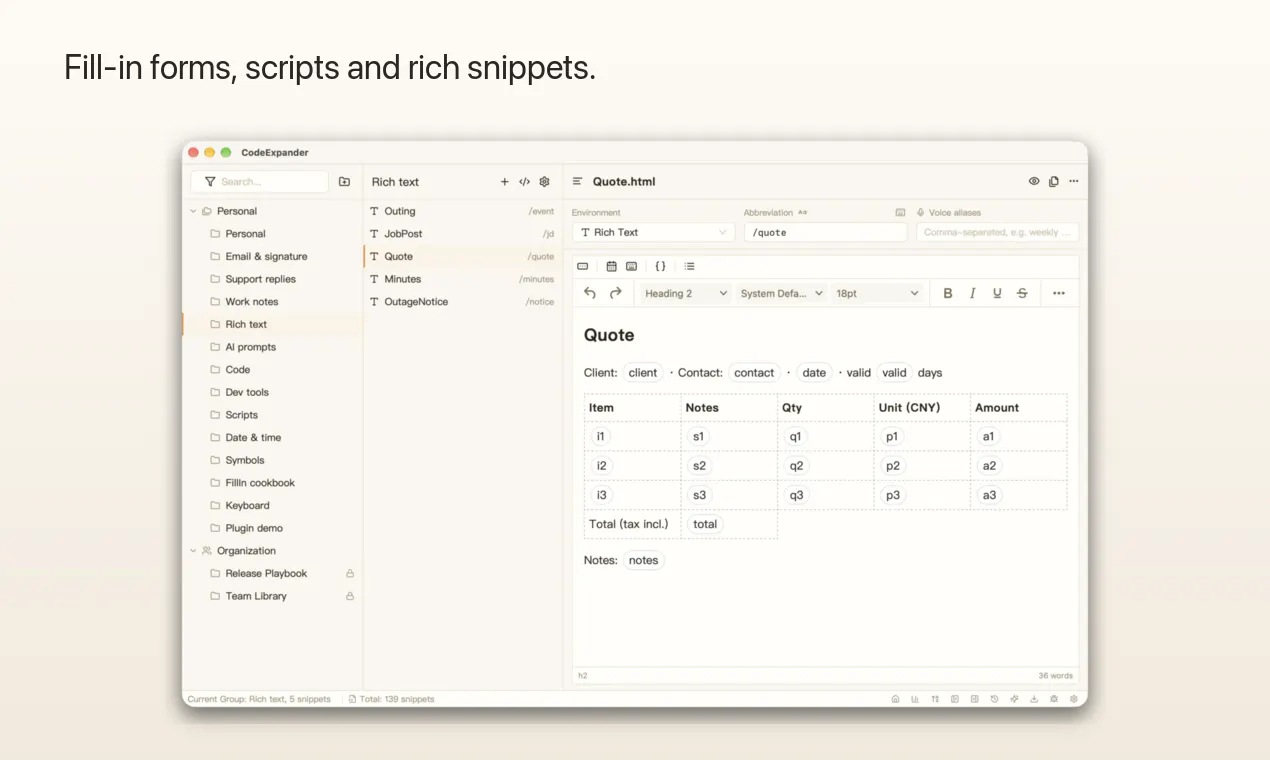
Task: Click the sort arrows icon in status bar
Action: [x=935, y=699]
